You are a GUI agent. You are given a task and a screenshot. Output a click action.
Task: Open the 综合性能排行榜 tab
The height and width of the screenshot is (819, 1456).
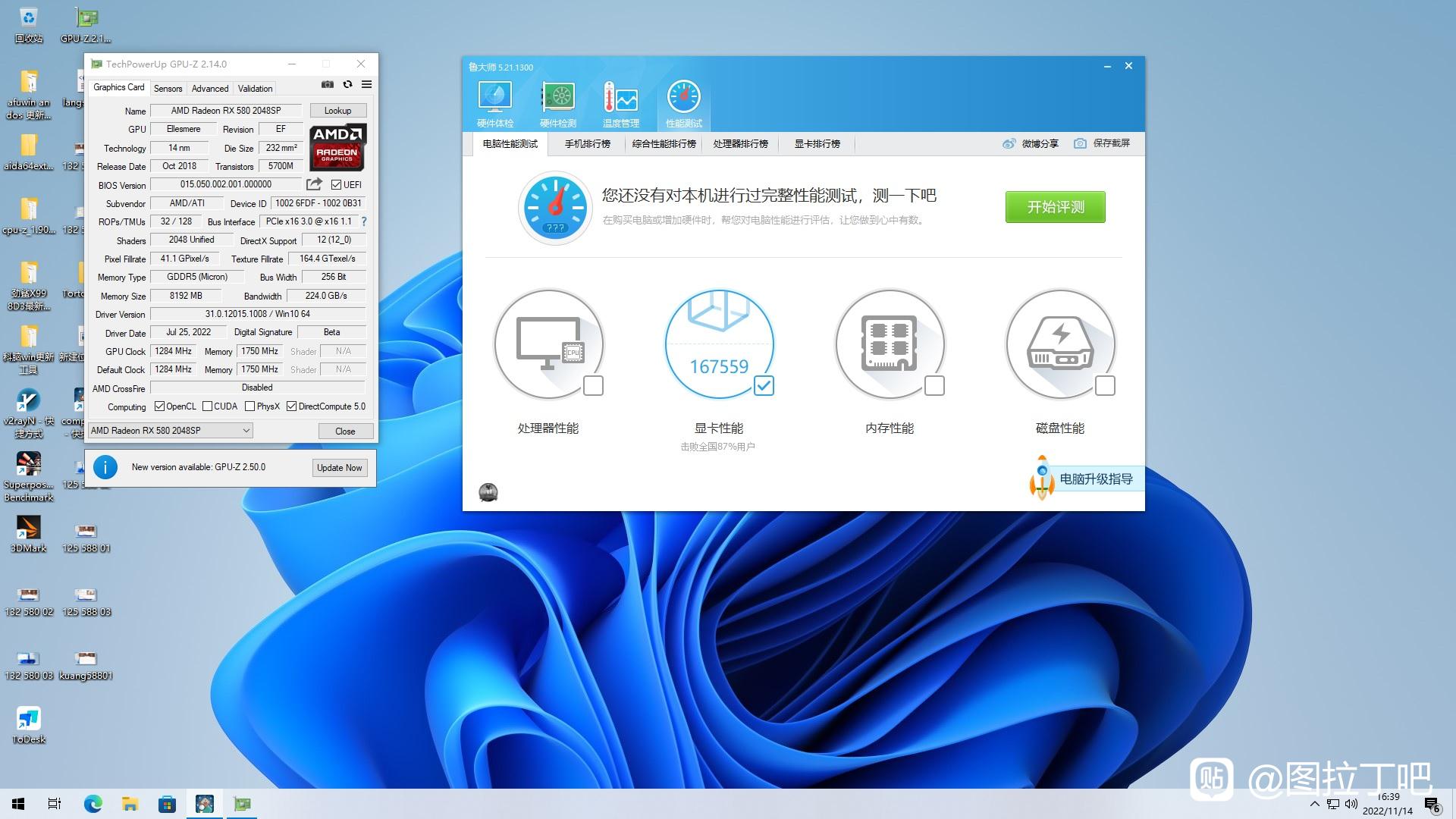664,143
